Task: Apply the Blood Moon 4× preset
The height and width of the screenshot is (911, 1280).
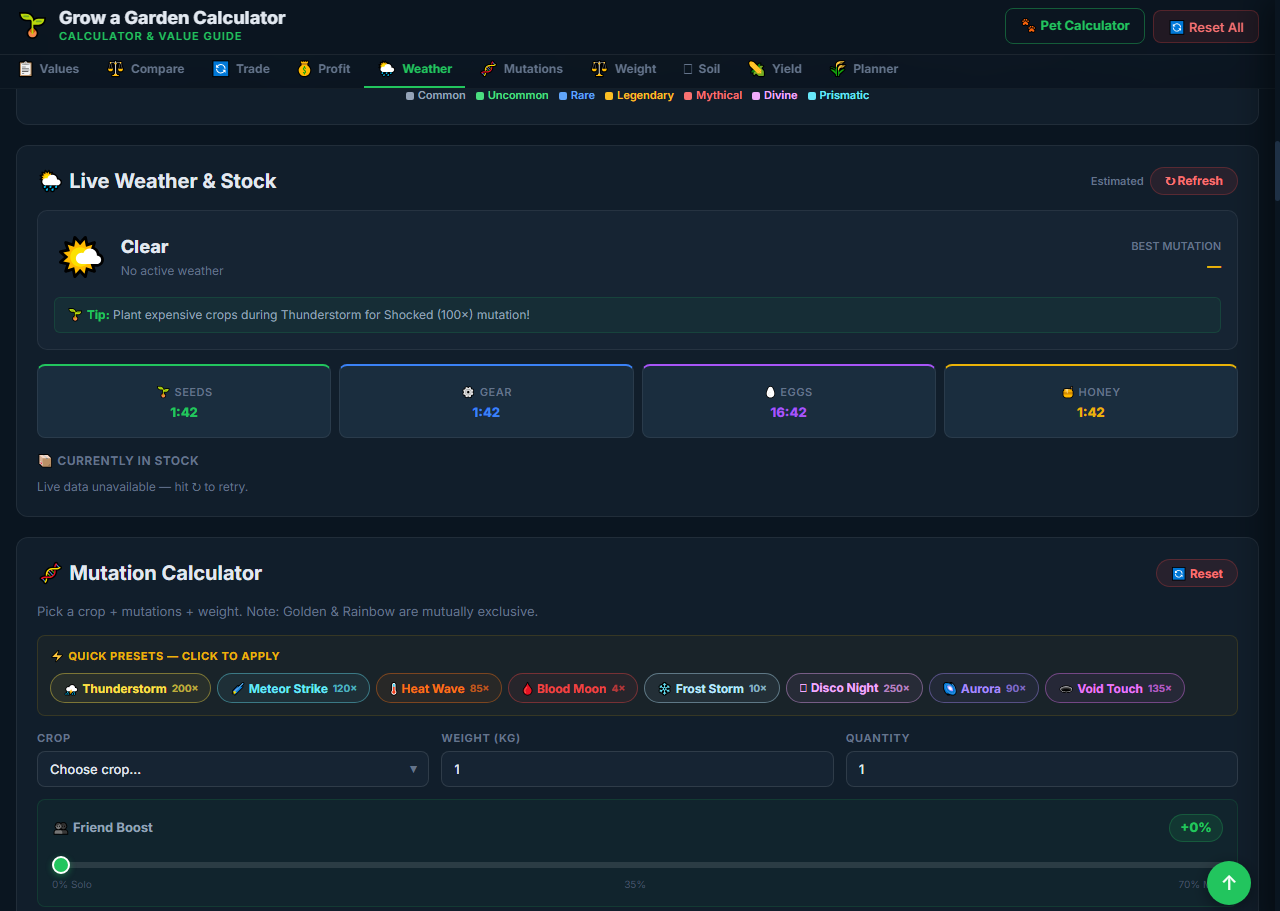Action: [573, 688]
